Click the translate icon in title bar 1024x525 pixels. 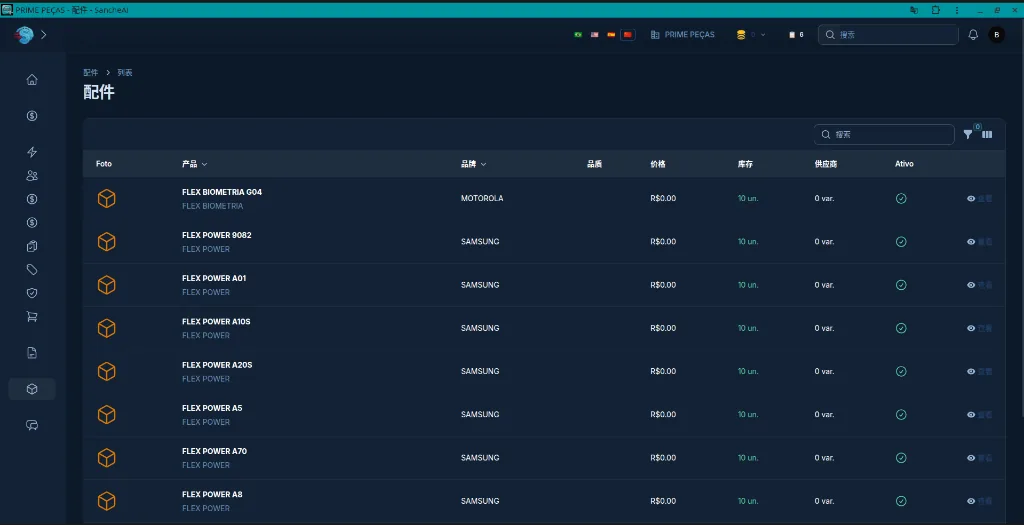pos(914,10)
